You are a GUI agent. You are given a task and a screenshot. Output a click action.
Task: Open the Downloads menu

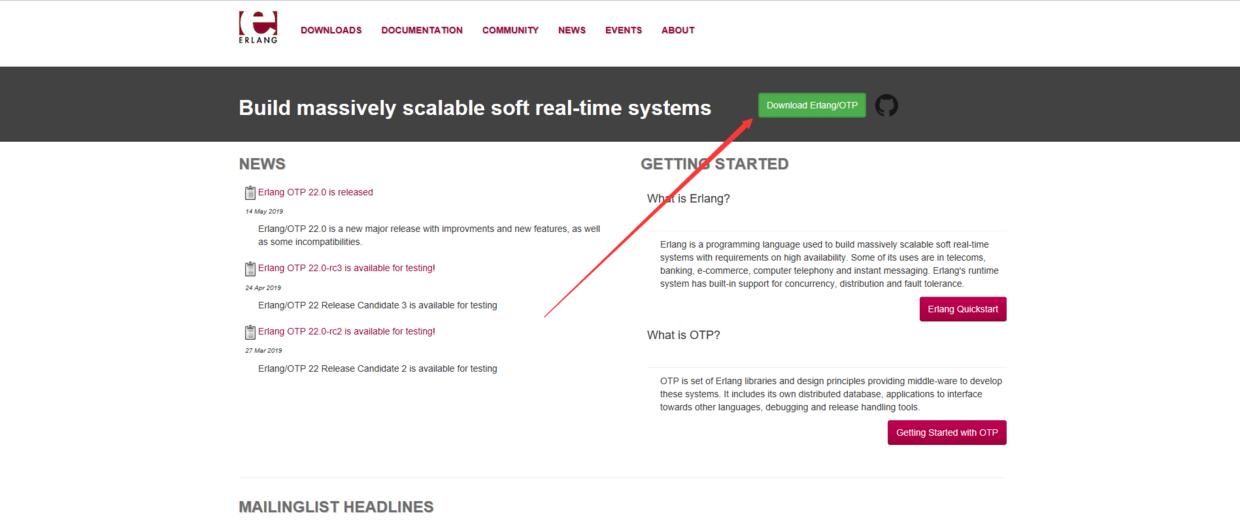[331, 30]
